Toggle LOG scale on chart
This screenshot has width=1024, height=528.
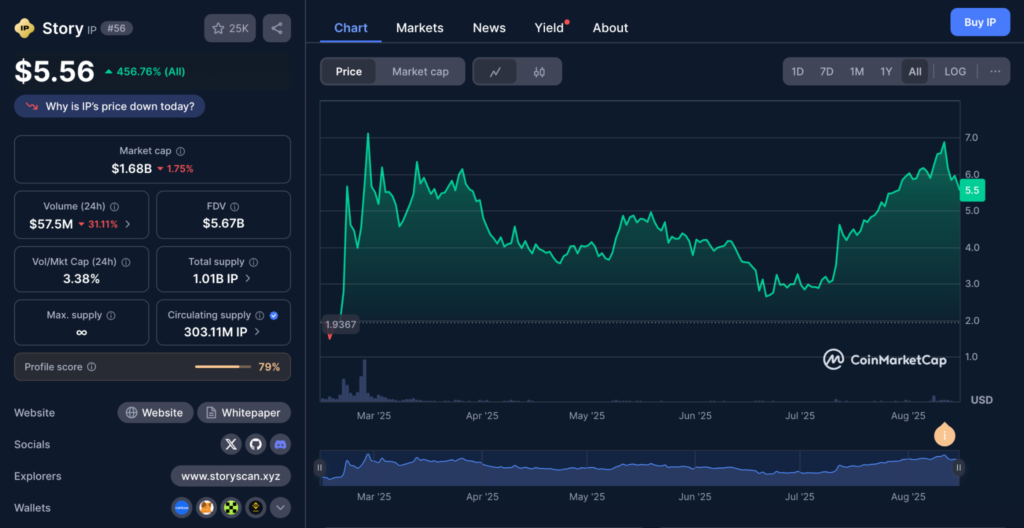pos(955,72)
